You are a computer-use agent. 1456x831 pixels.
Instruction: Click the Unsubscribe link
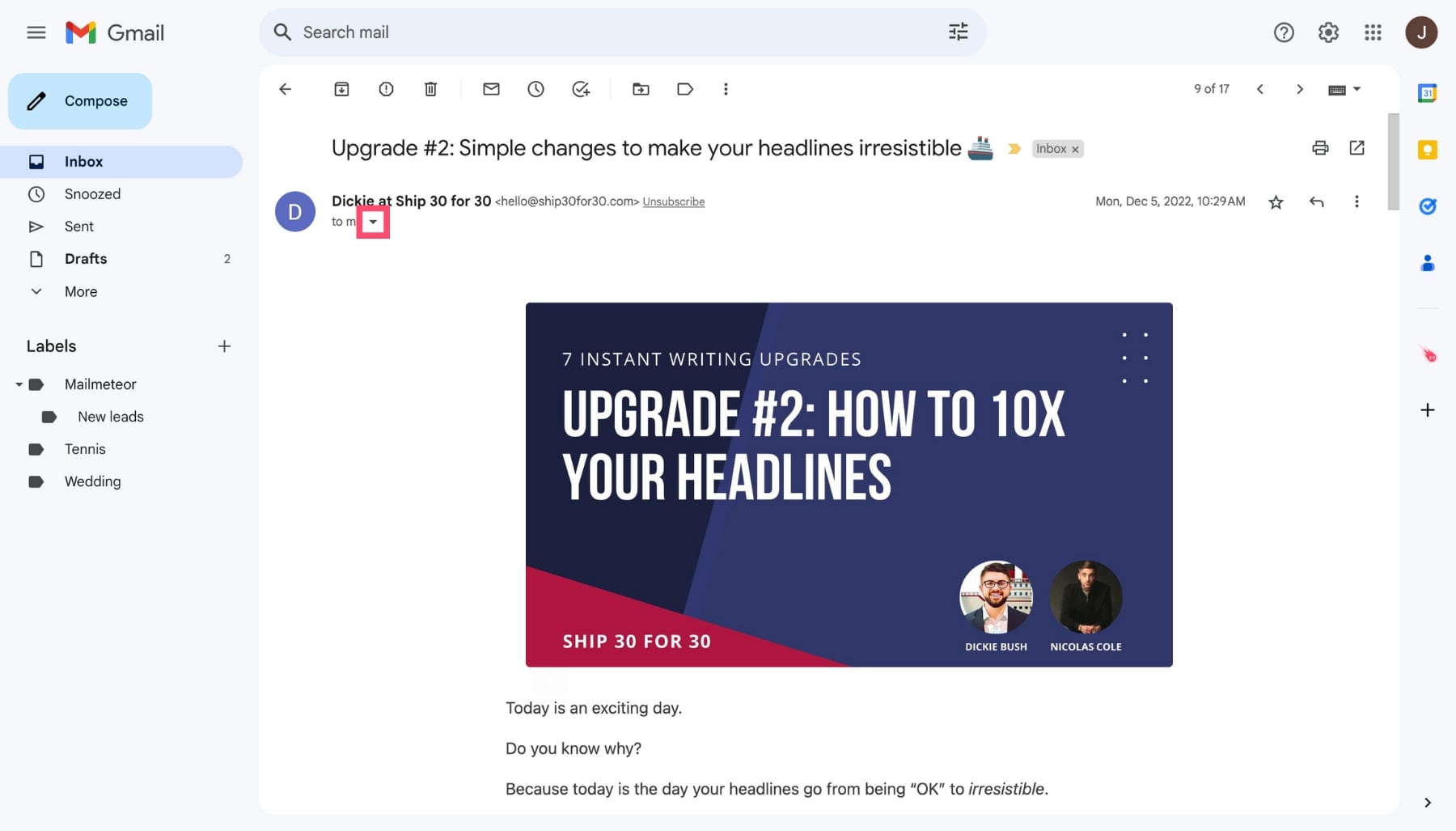673,201
